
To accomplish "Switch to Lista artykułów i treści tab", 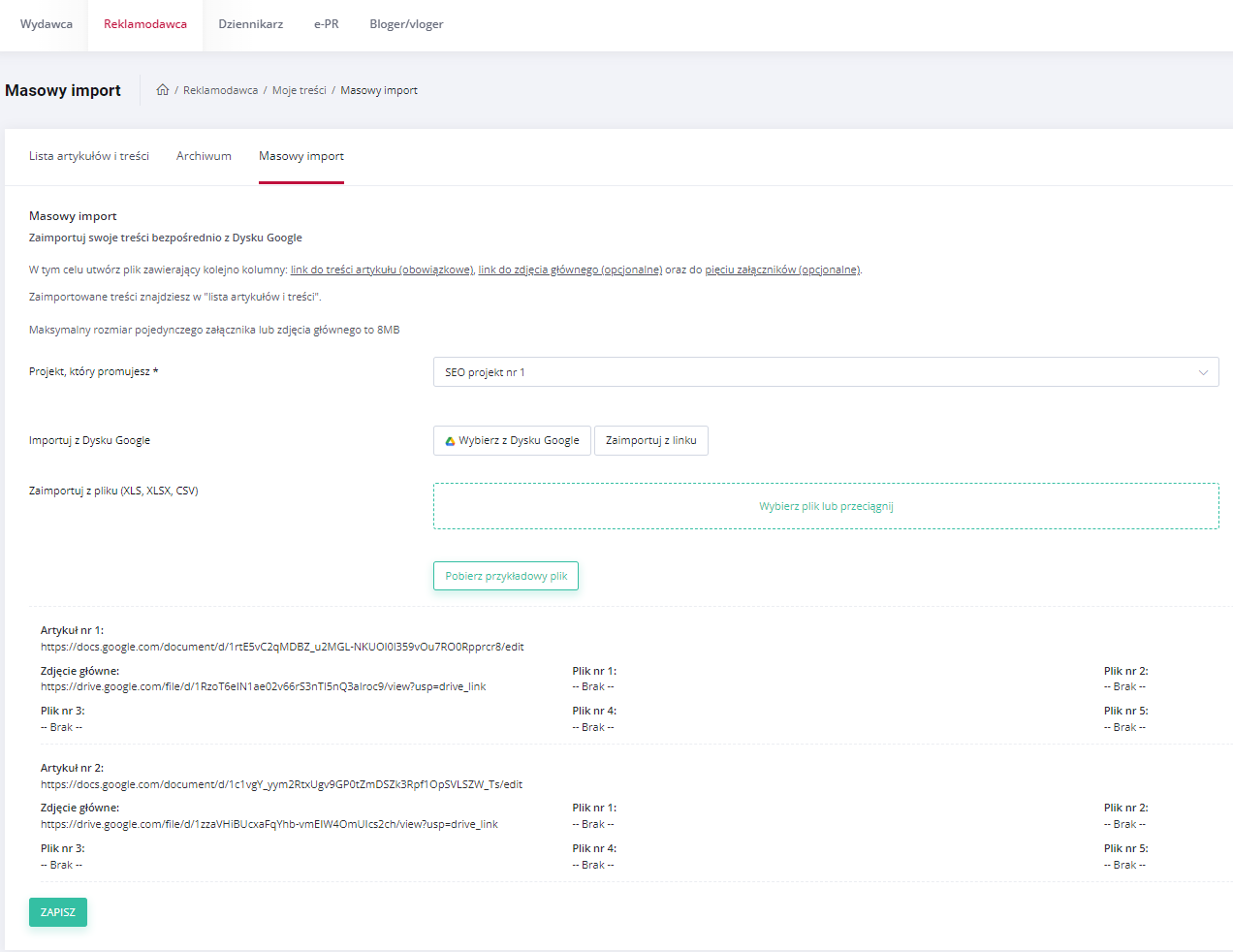I will click(89, 156).
